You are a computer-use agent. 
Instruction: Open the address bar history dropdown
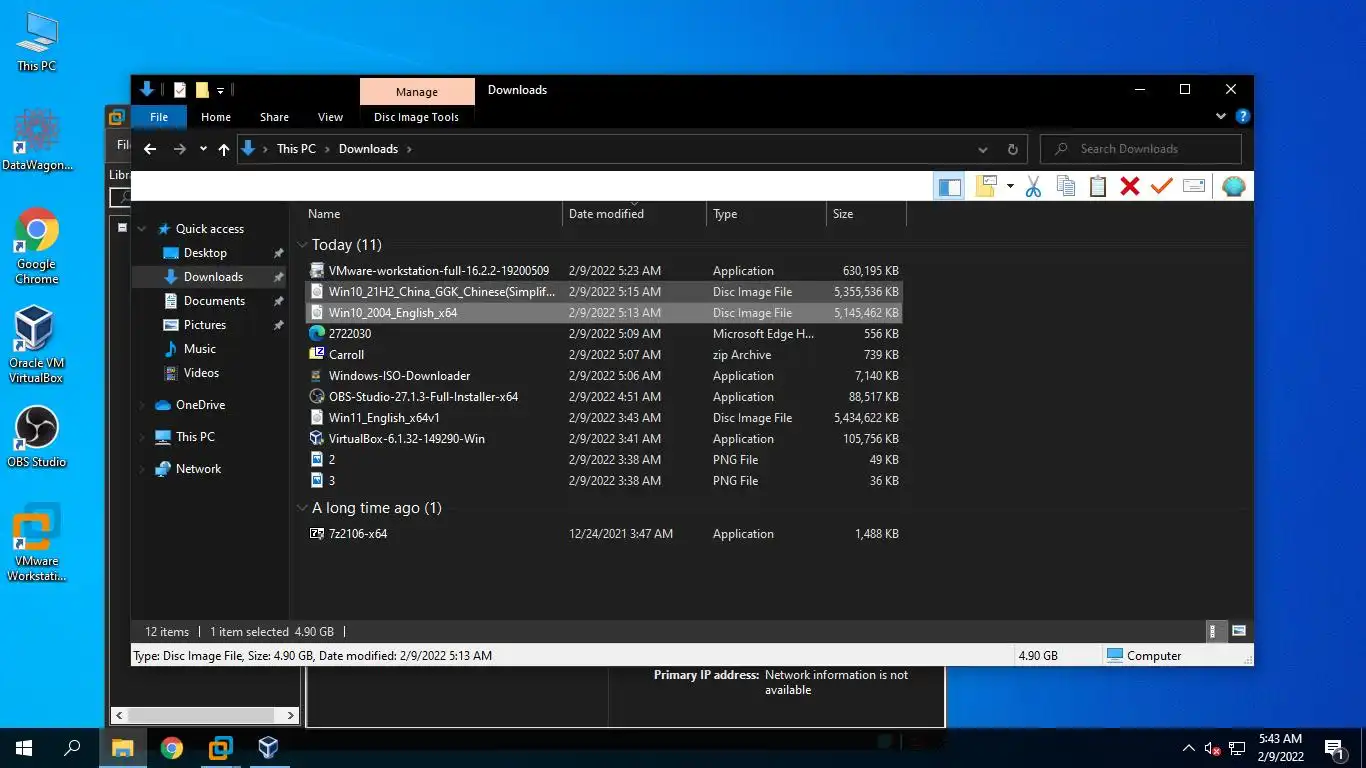(x=983, y=149)
